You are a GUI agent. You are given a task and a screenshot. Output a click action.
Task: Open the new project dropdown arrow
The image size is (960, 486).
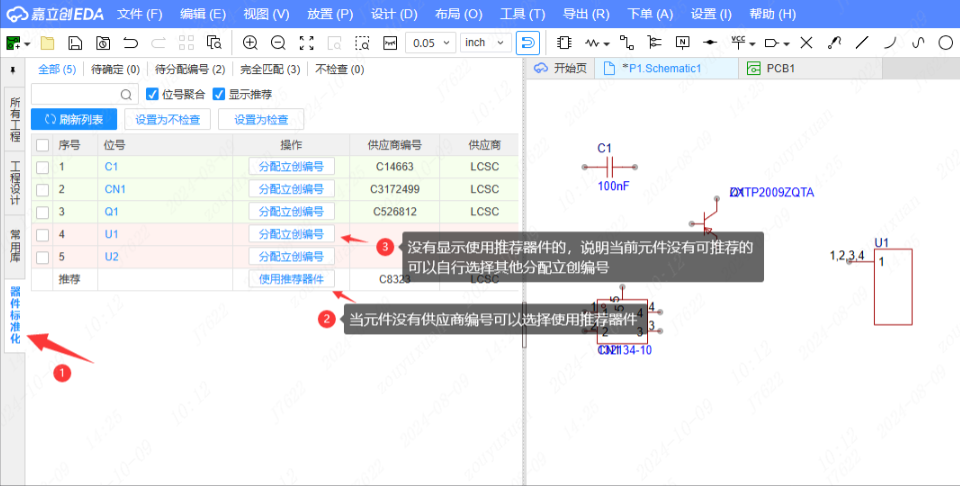pos(28,43)
